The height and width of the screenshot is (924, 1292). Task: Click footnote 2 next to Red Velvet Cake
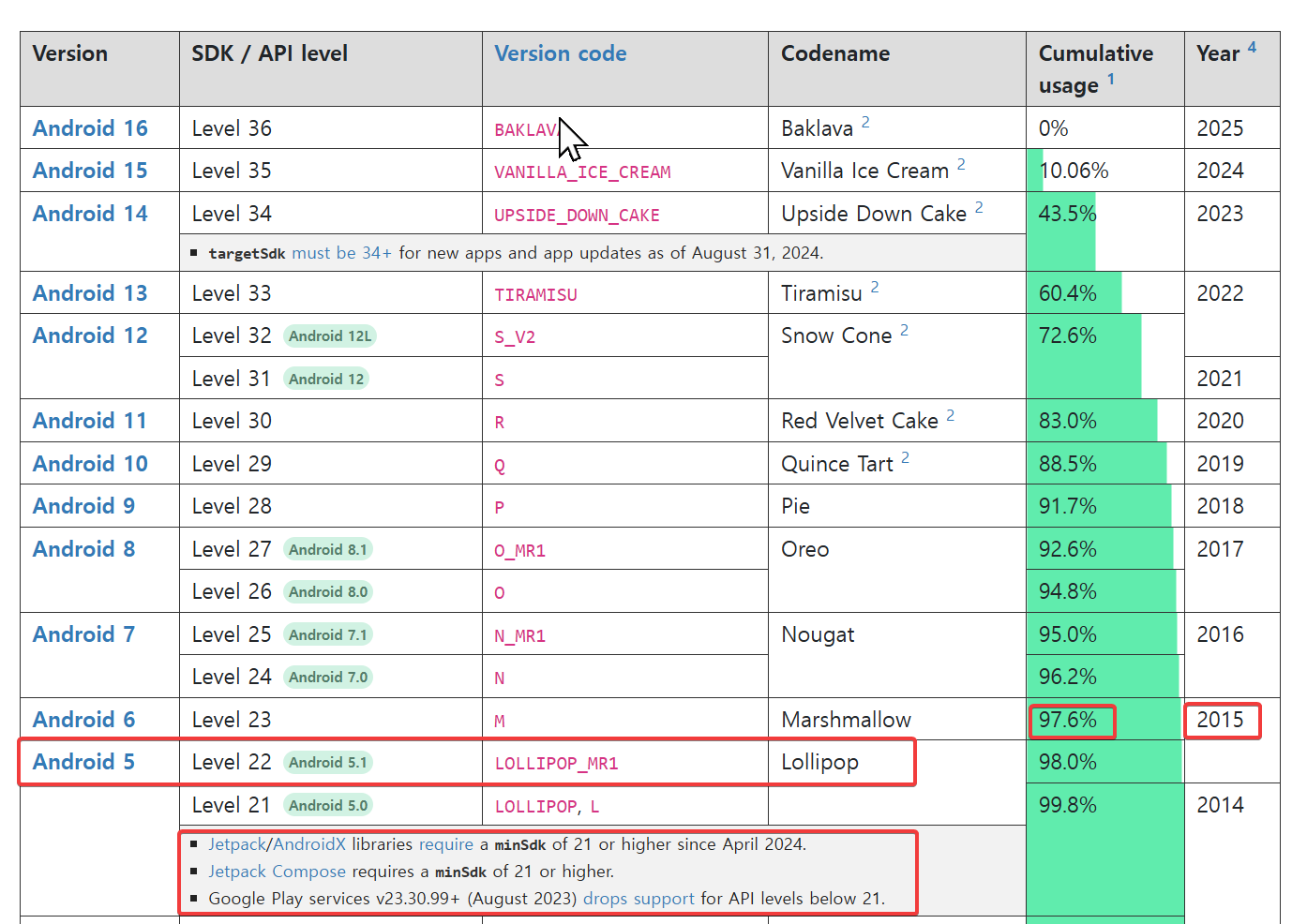click(951, 415)
